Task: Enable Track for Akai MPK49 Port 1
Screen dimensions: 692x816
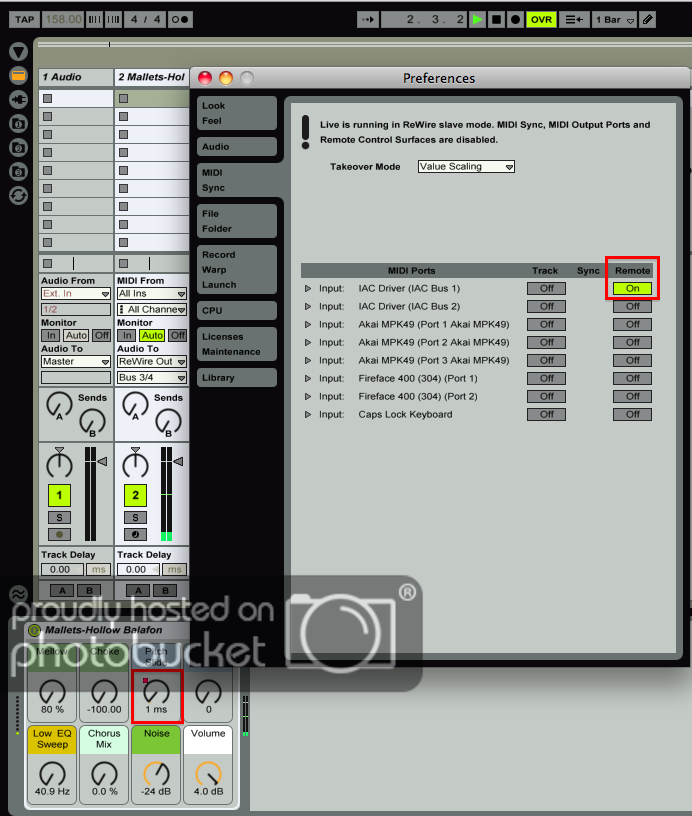Action: [x=546, y=324]
